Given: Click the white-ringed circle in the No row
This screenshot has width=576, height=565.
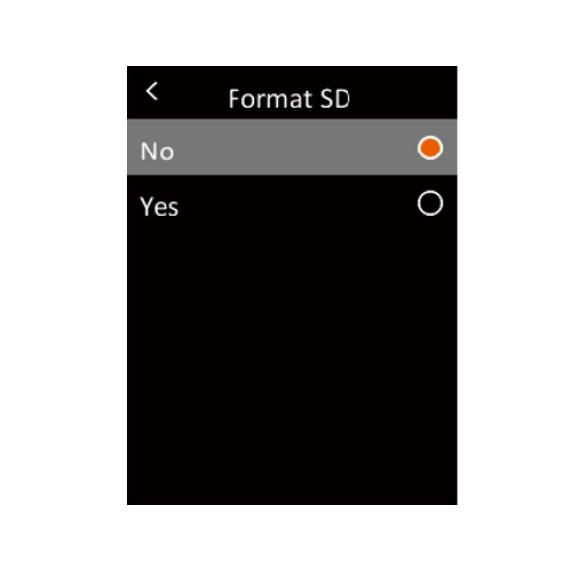Looking at the screenshot, I should tap(430, 148).
